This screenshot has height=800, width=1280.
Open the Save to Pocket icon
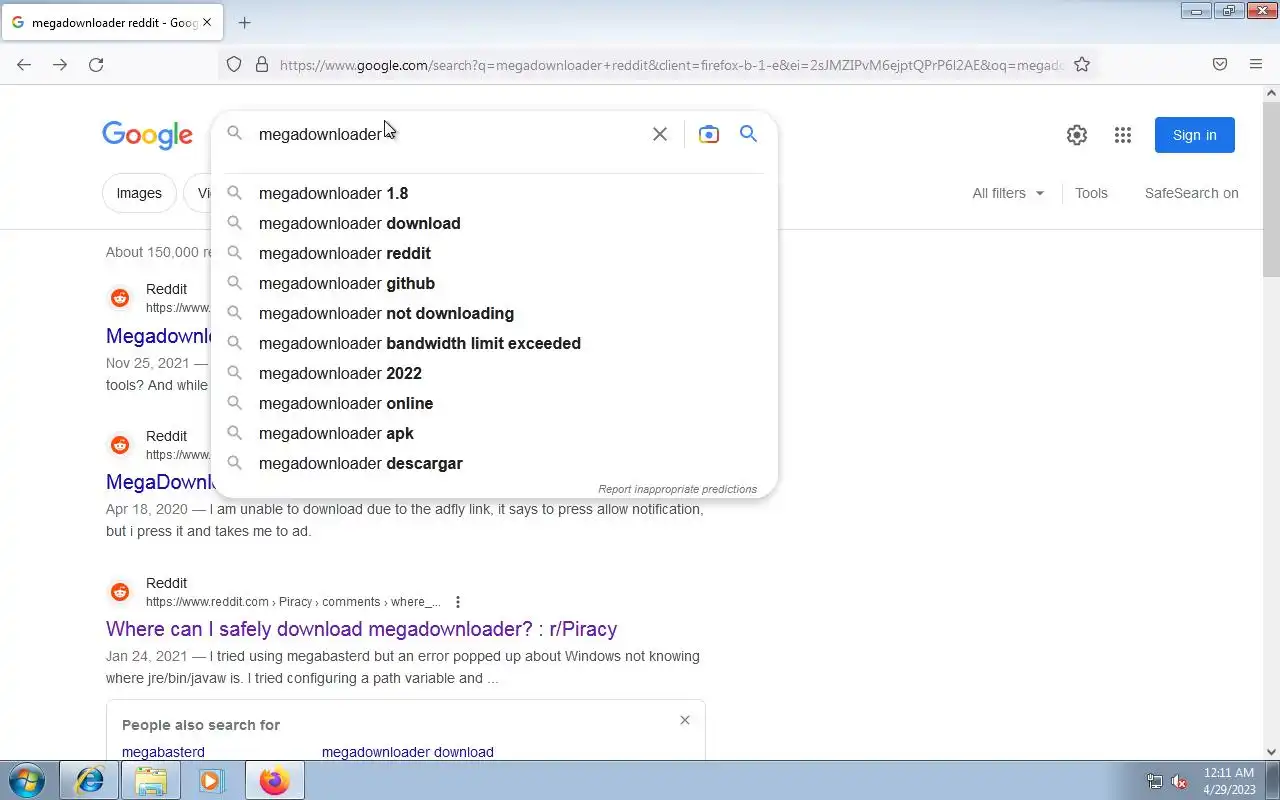coord(1220,65)
